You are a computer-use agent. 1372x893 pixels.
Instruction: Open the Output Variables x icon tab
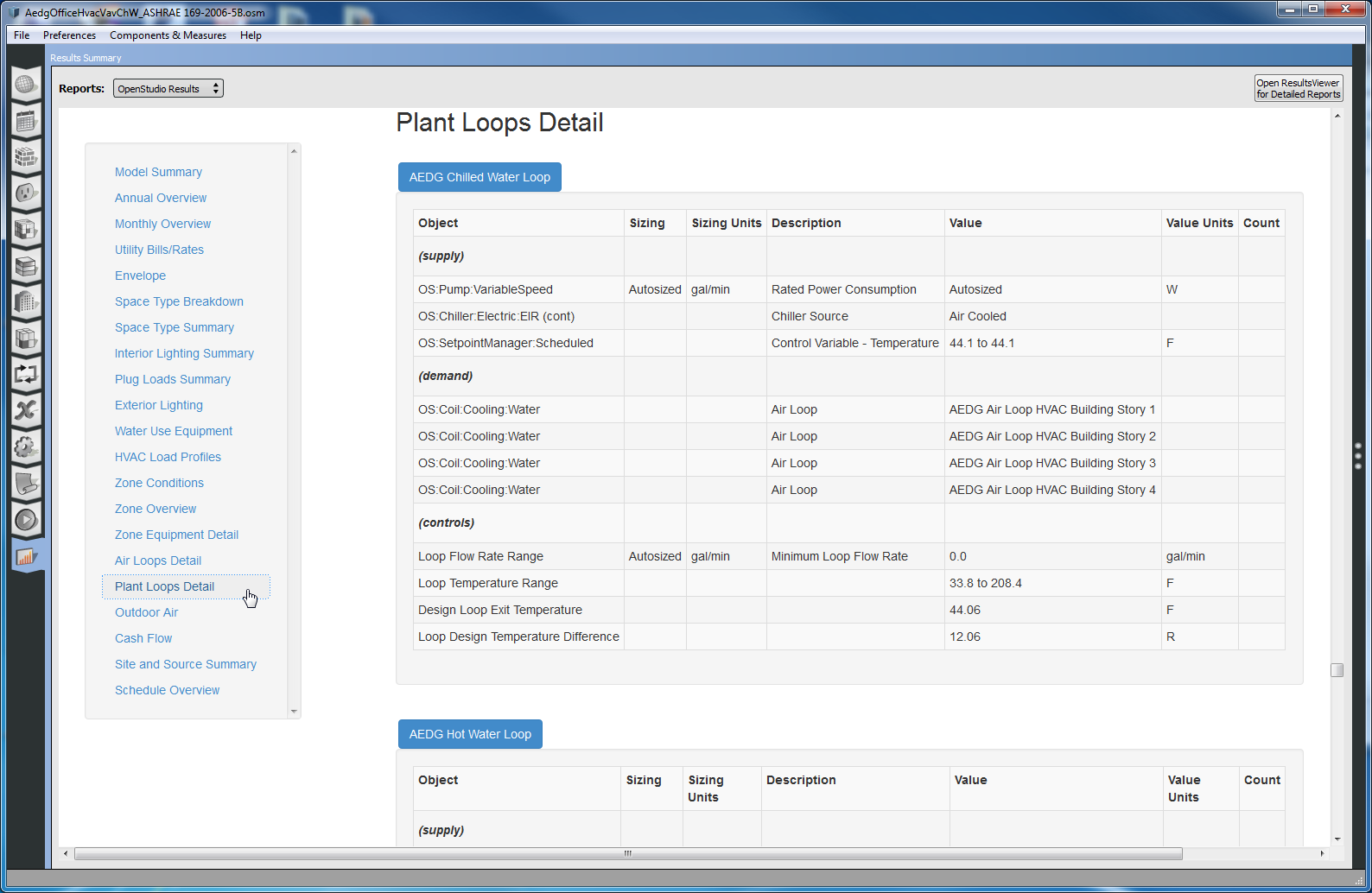pyautogui.click(x=26, y=410)
